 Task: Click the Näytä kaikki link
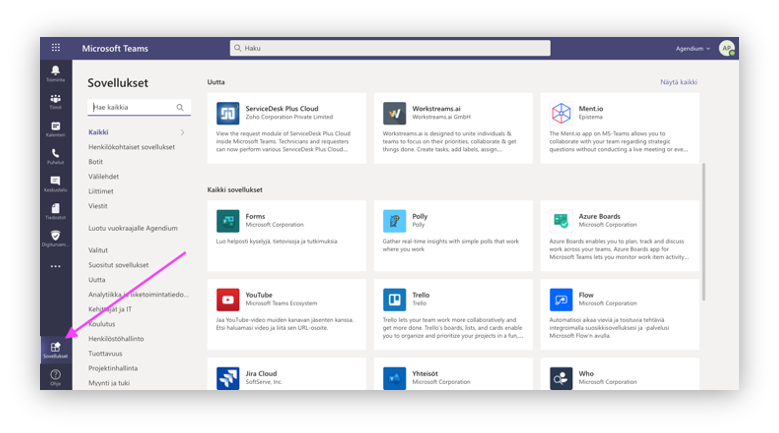(678, 82)
